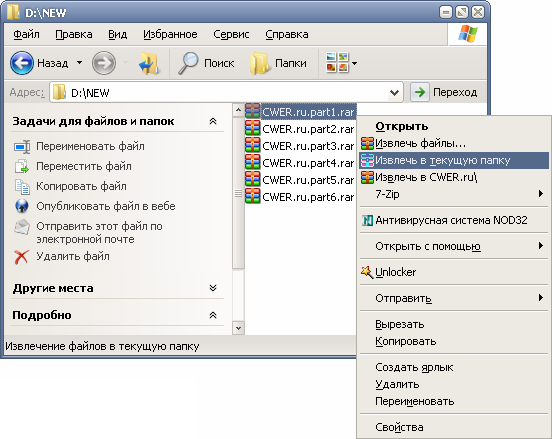Click the folder Up level icon
The image size is (552, 439).
click(149, 63)
